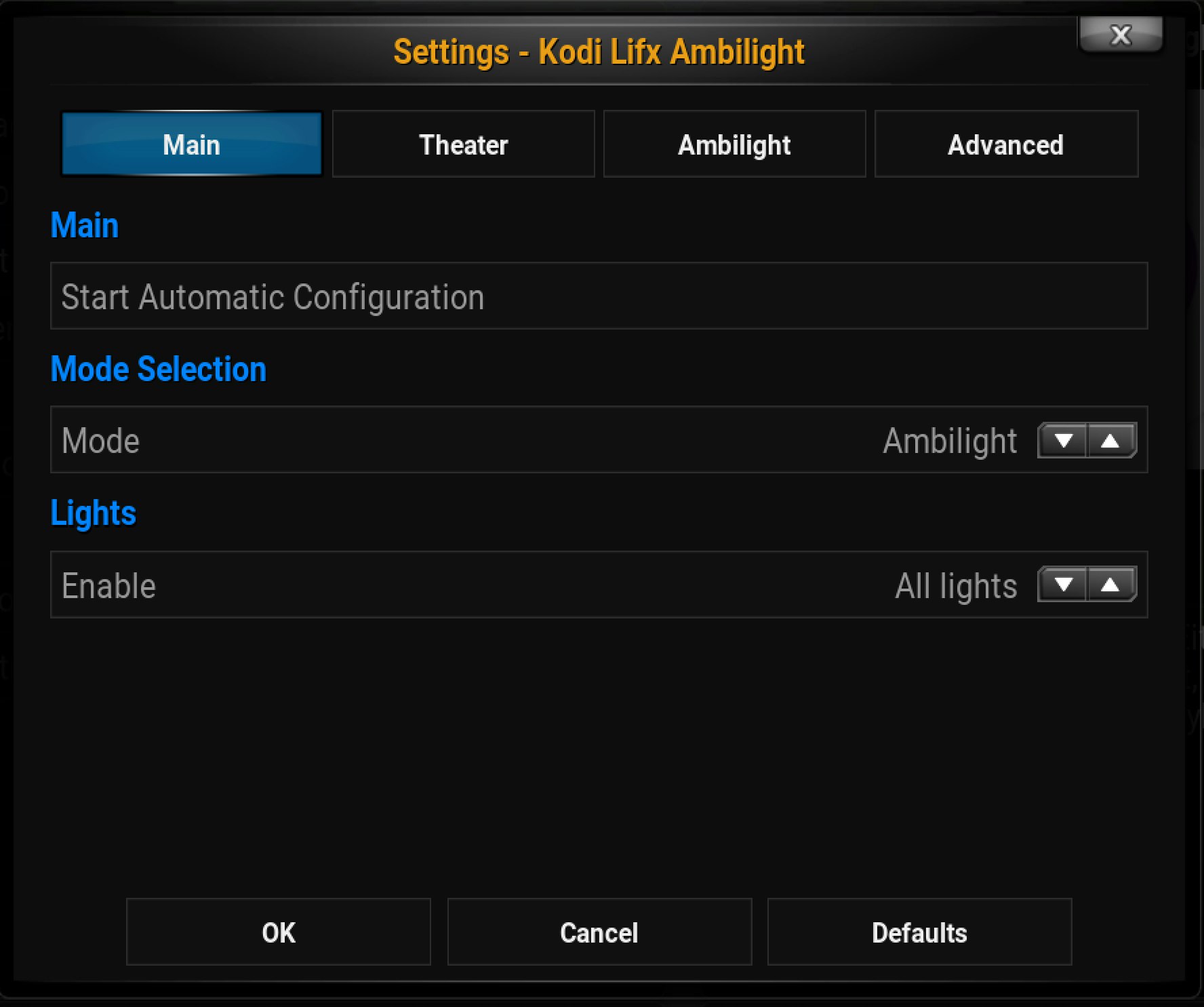The image size is (1204, 1007).
Task: Select the Main tab
Action: (x=191, y=144)
